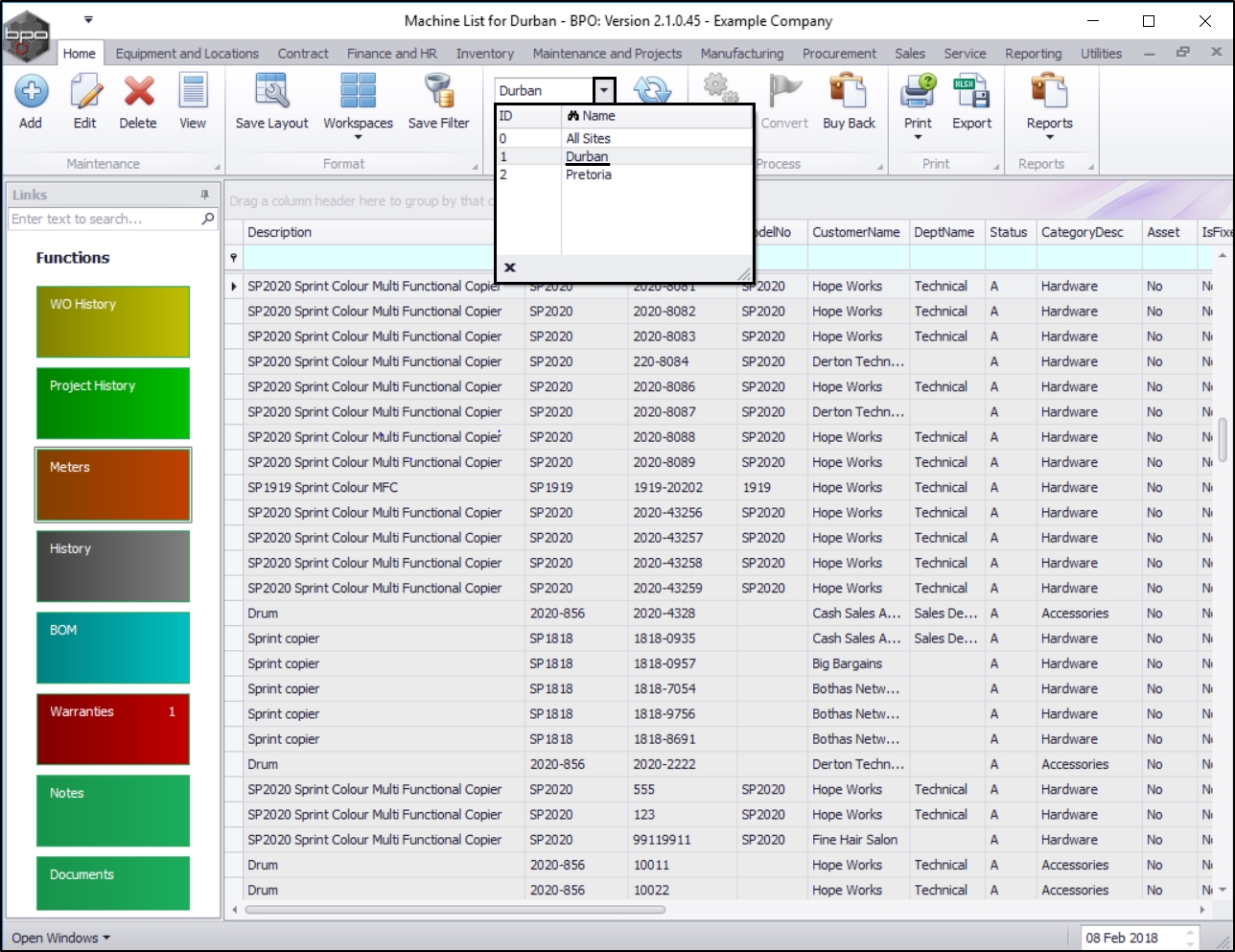Expand the Workspaces dropdown

tap(358, 137)
